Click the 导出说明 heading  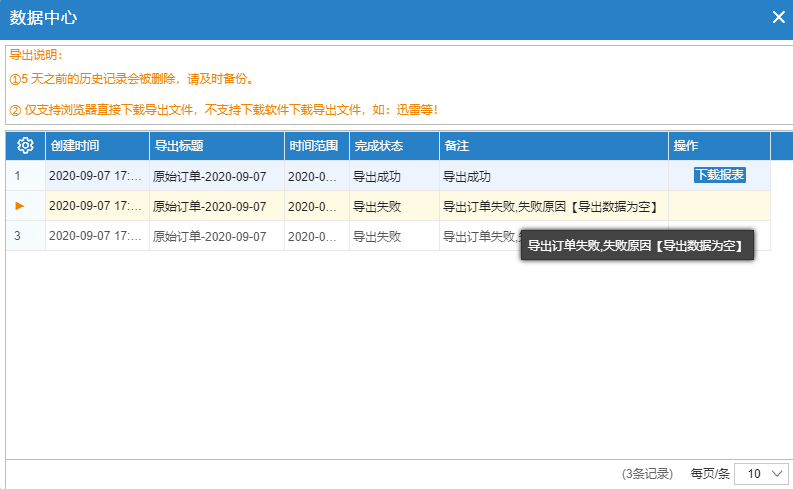tap(35, 55)
